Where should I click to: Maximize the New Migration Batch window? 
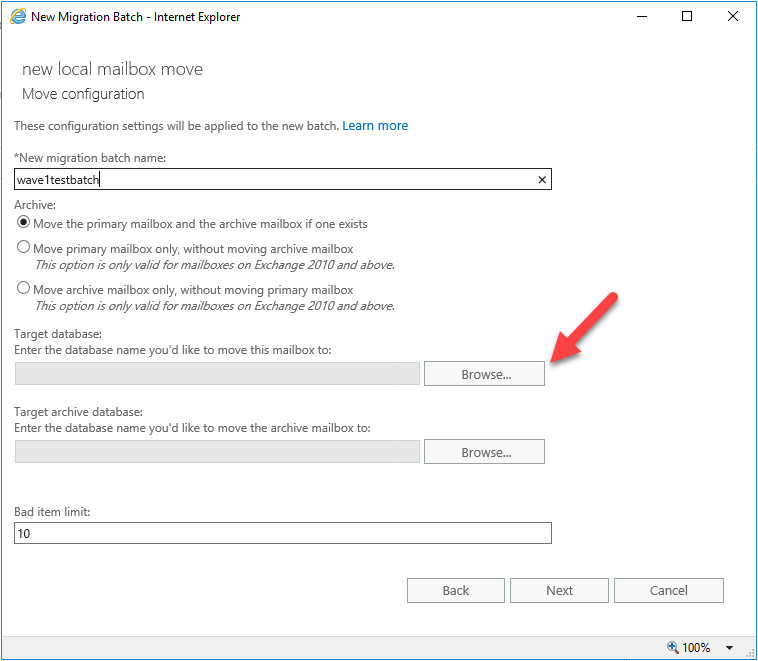pos(687,17)
